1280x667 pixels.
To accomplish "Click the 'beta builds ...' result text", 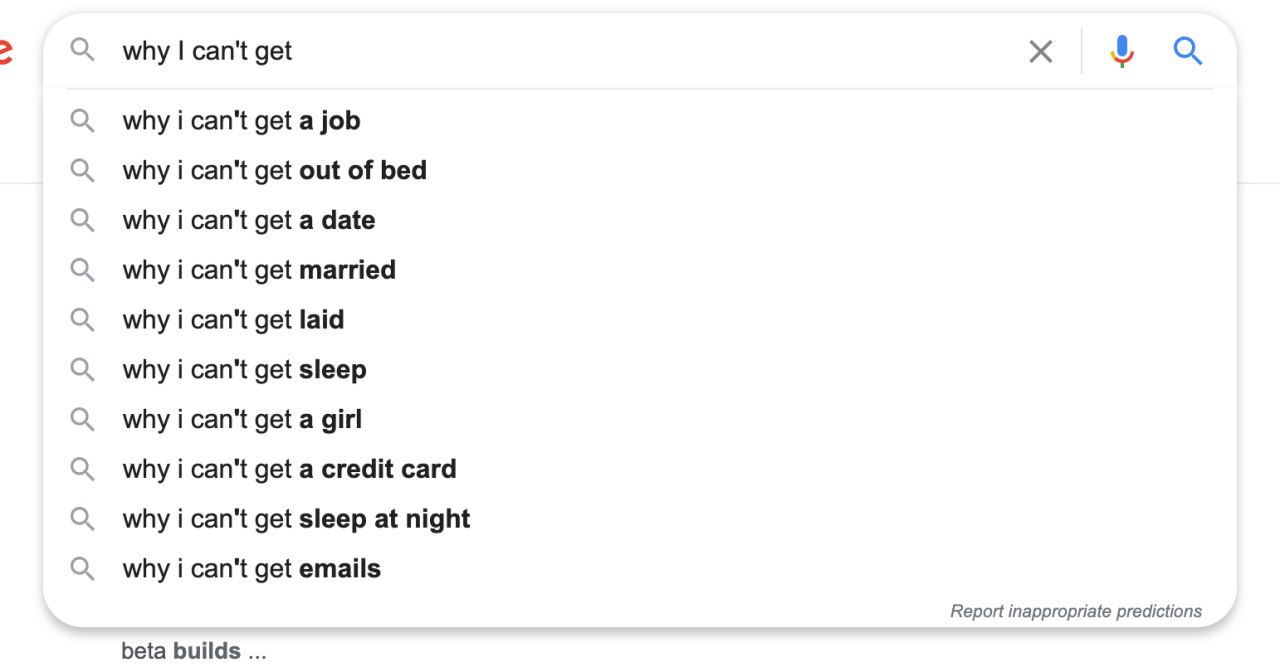I will (x=194, y=652).
